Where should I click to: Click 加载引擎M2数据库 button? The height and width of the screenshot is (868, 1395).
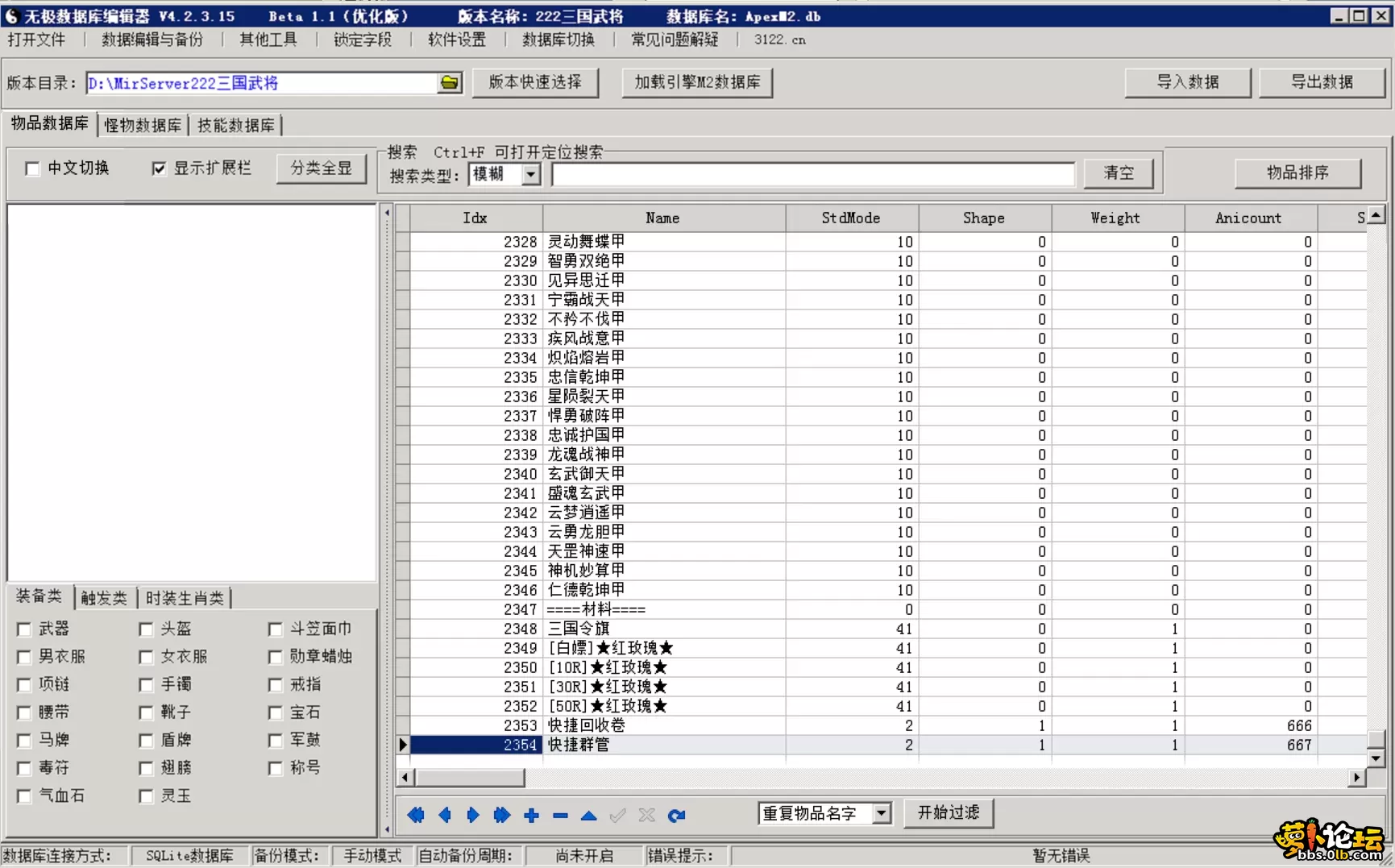point(697,82)
